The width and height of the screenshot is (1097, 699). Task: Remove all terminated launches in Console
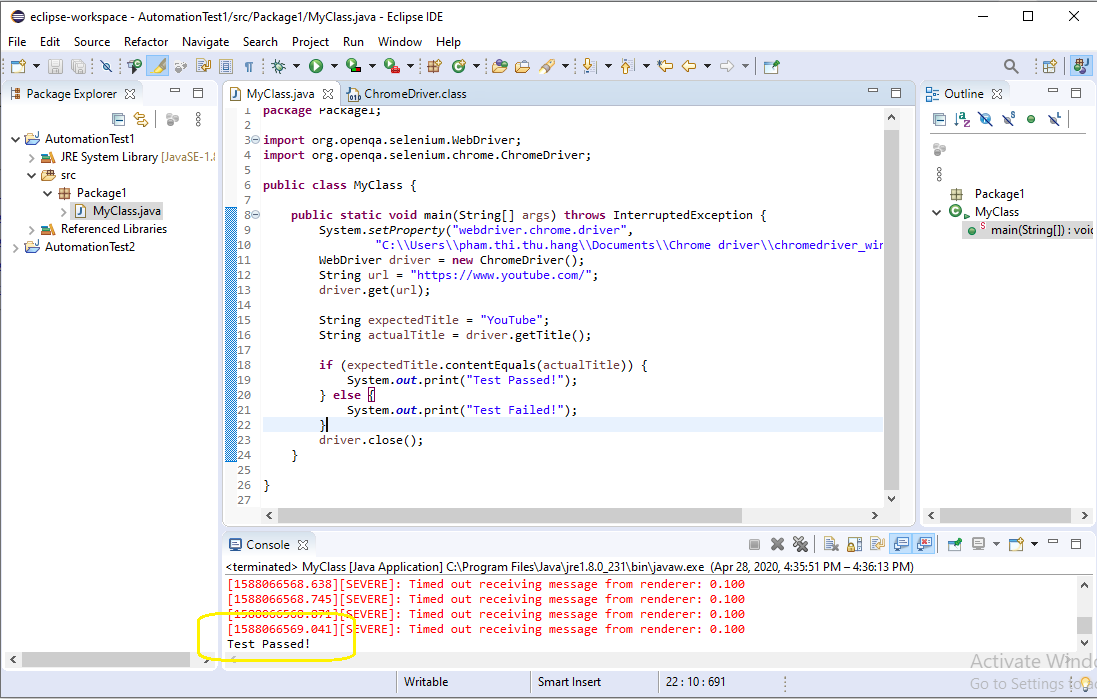click(x=800, y=544)
